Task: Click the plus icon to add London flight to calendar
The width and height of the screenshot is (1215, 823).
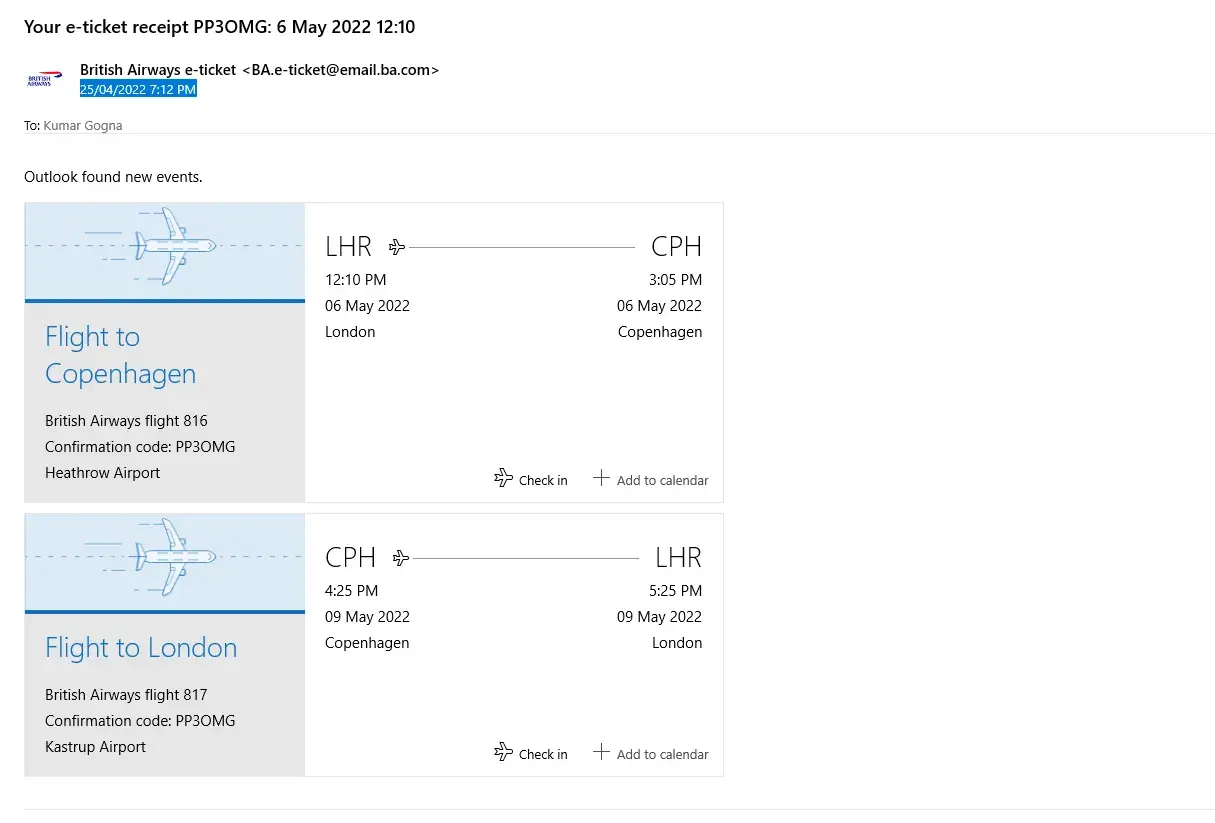Action: point(601,752)
